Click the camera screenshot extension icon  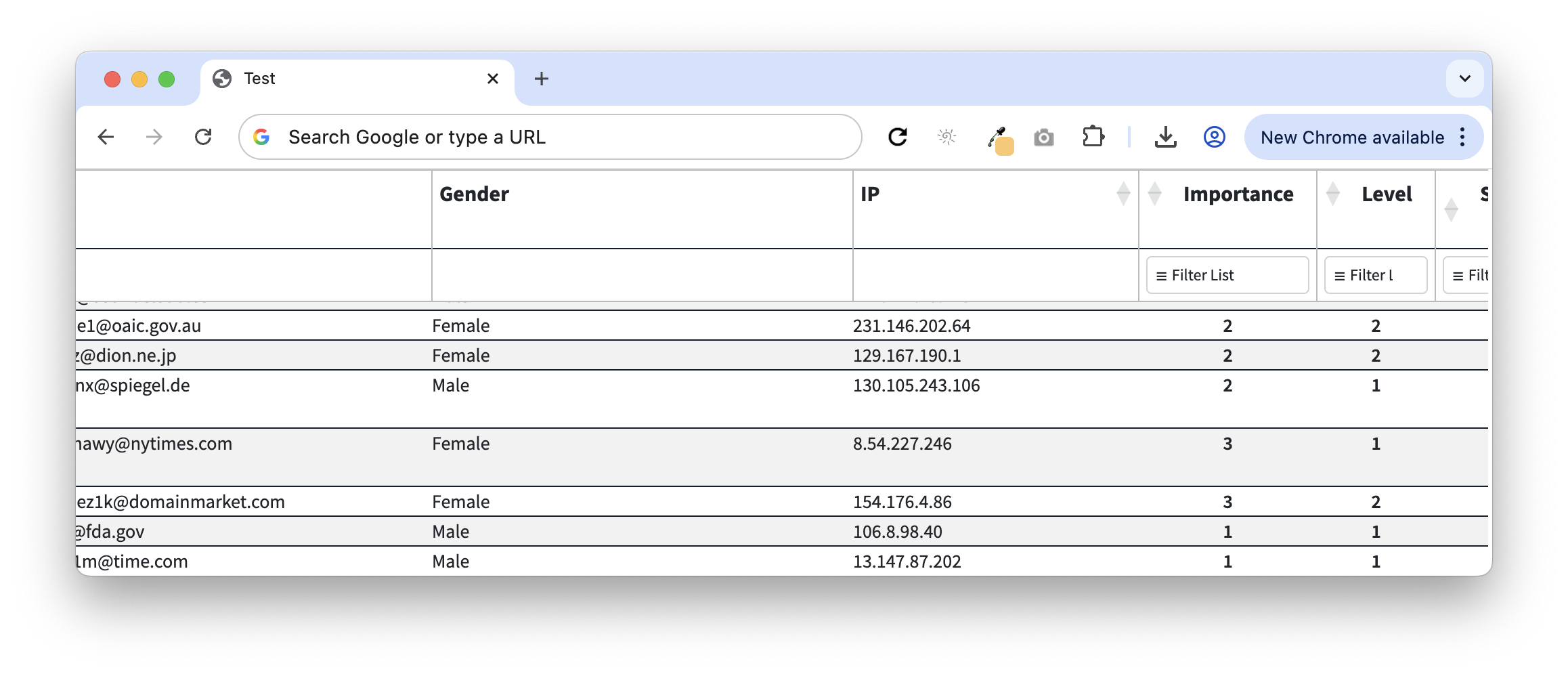click(1043, 138)
